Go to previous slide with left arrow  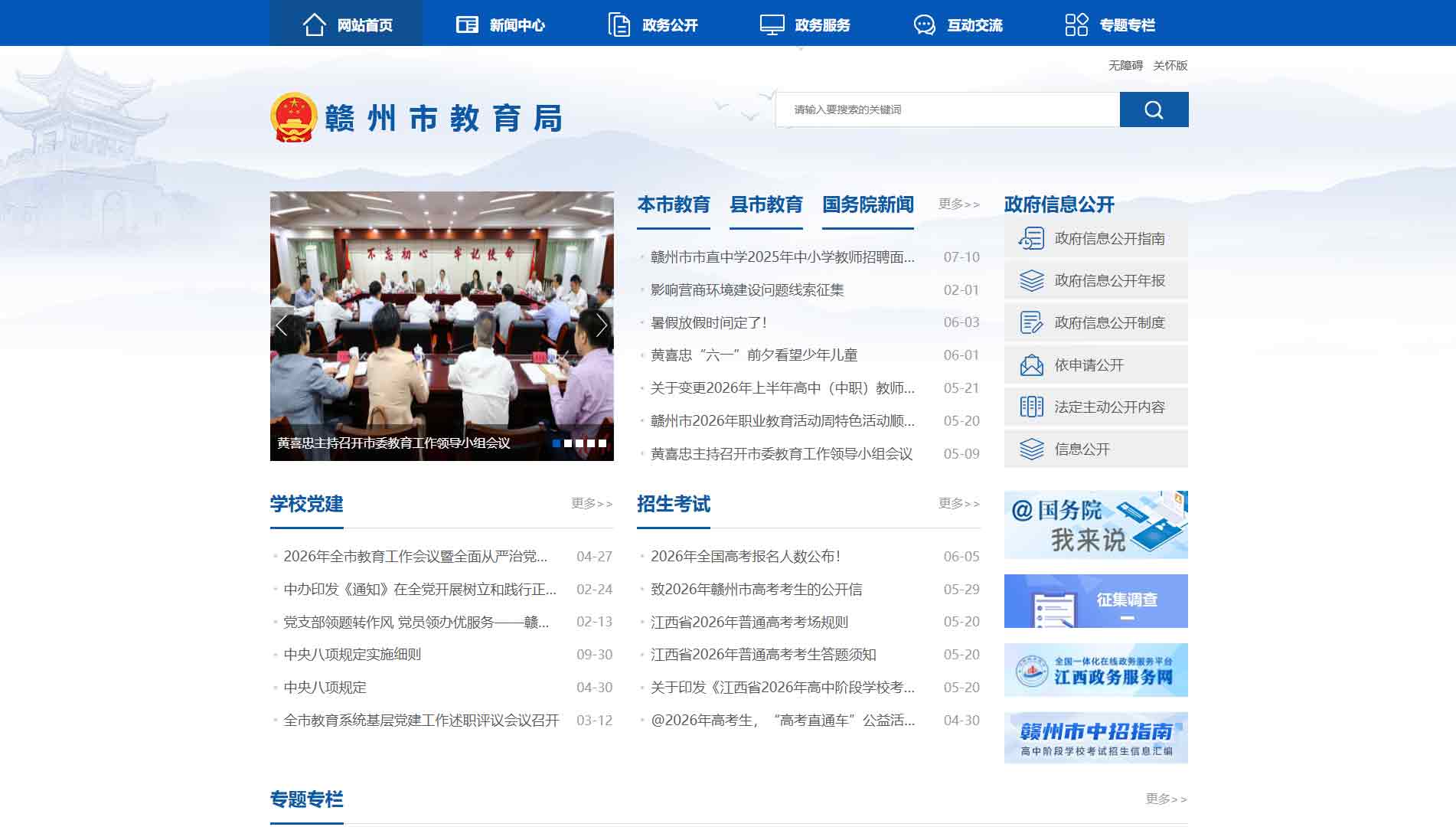pyautogui.click(x=282, y=325)
